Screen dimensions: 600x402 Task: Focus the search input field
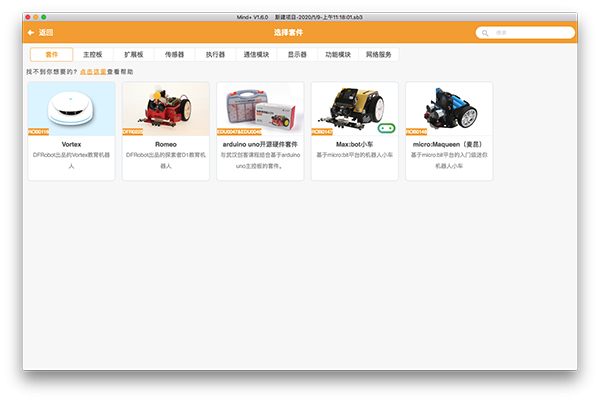tap(525, 33)
